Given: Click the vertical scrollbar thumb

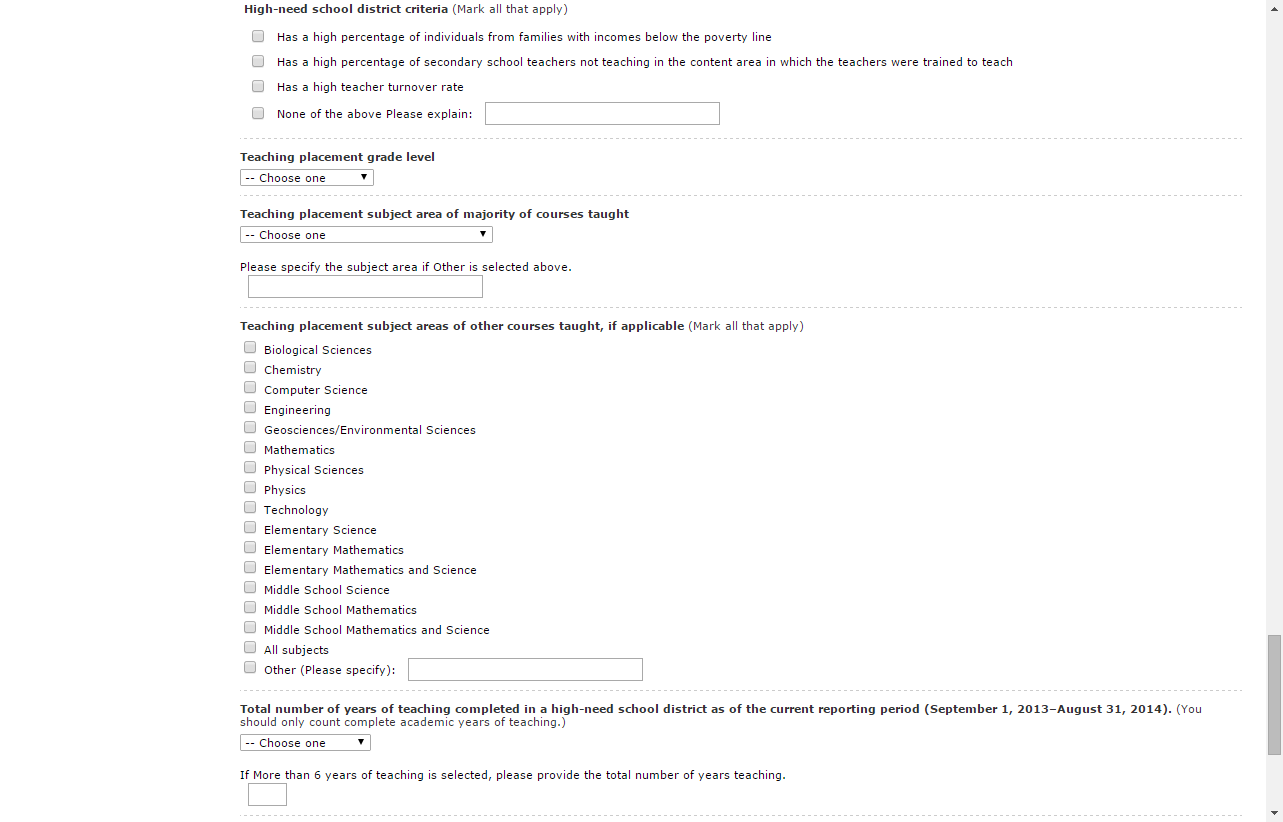Looking at the screenshot, I should (x=1274, y=694).
